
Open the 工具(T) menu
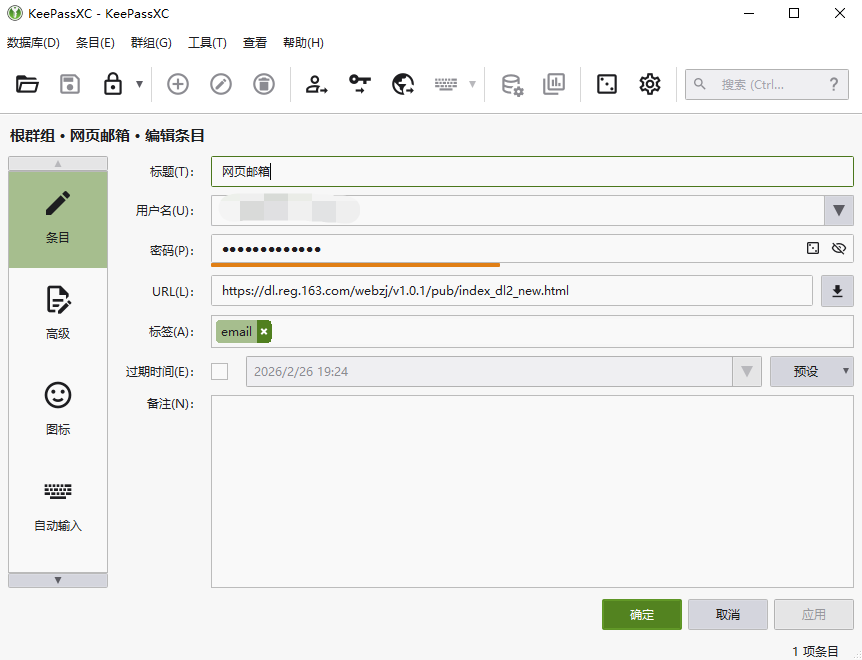pyautogui.click(x=207, y=43)
